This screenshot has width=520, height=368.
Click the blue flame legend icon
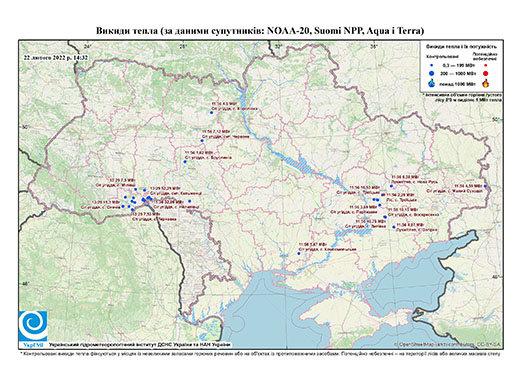click(432, 83)
